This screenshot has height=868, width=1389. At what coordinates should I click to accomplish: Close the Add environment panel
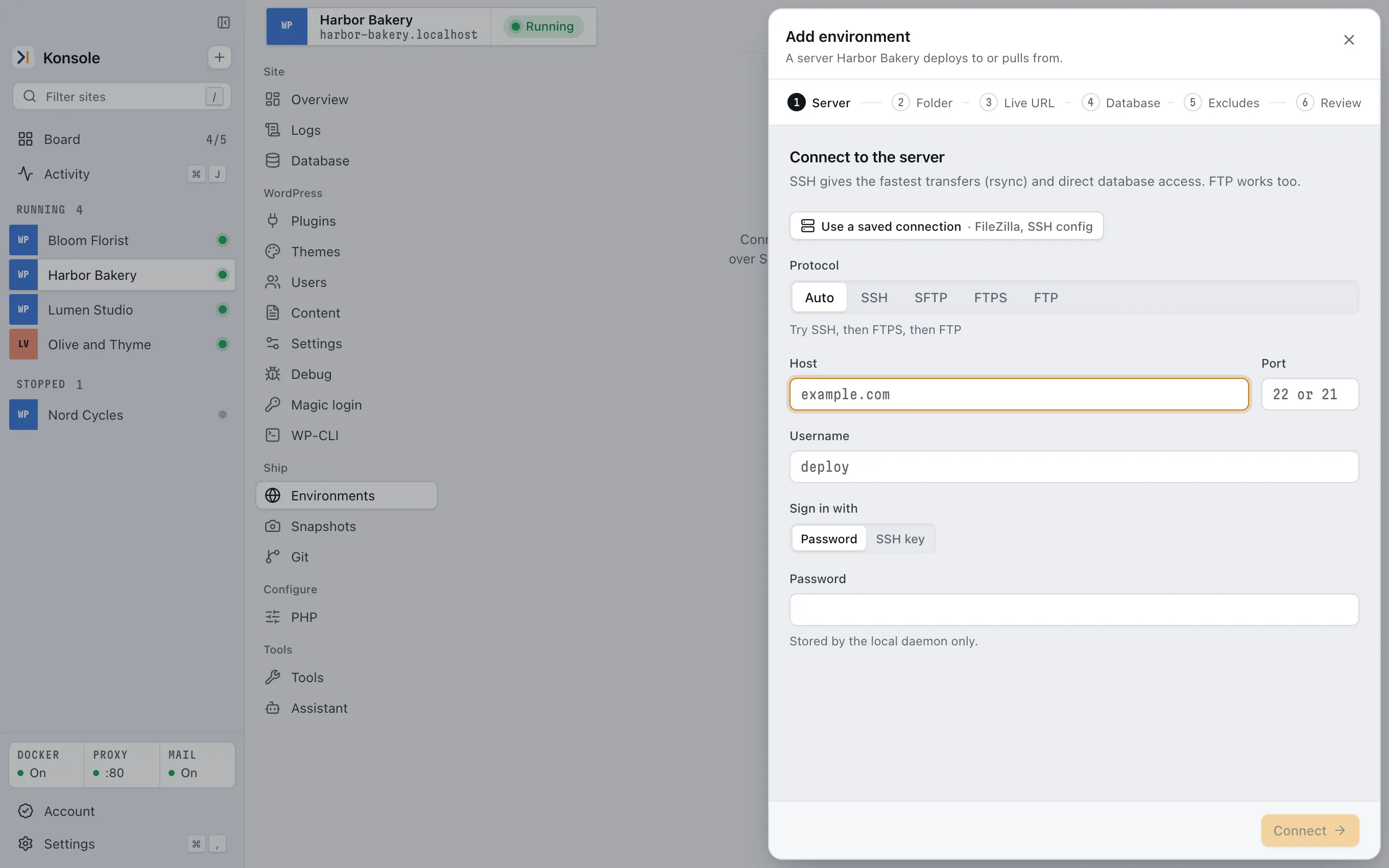(1349, 40)
